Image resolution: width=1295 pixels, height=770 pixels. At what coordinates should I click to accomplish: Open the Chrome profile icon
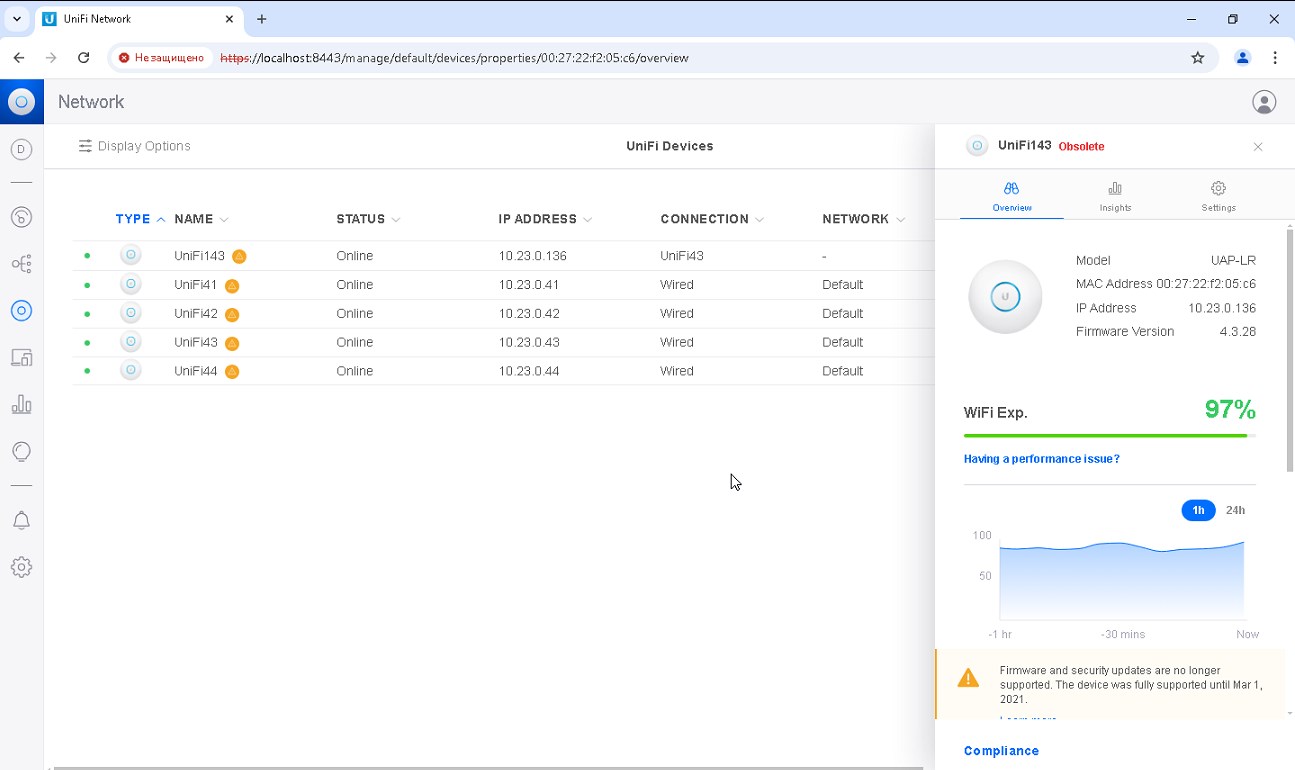coord(1243,58)
